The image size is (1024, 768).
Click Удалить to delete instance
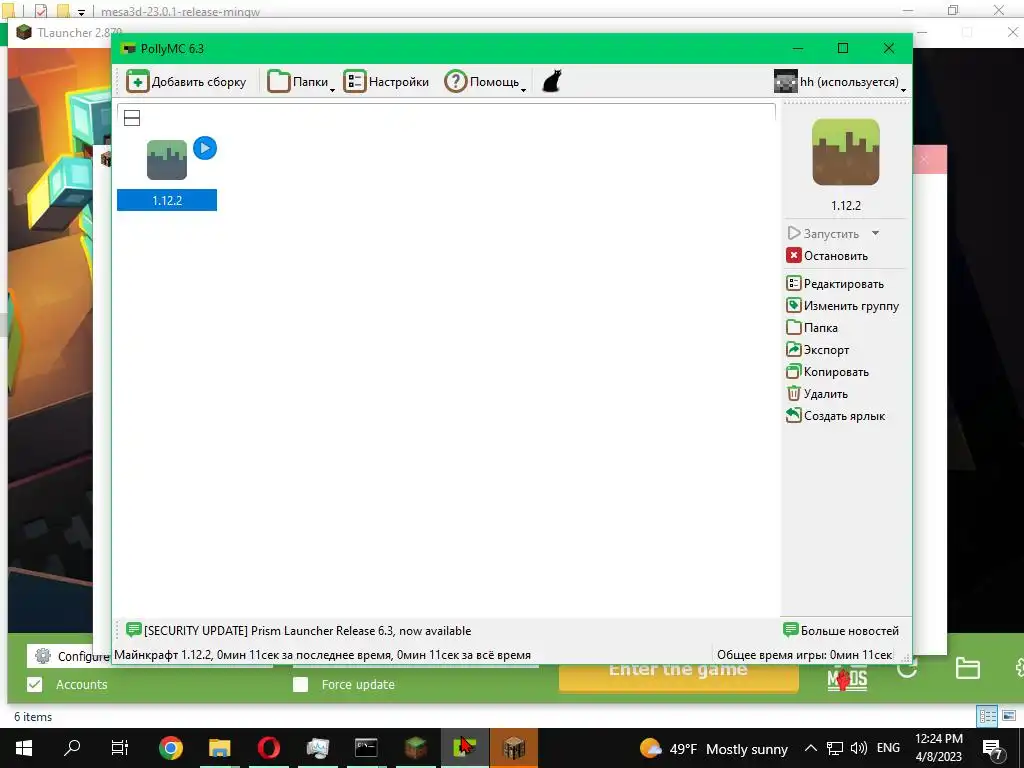(x=817, y=394)
